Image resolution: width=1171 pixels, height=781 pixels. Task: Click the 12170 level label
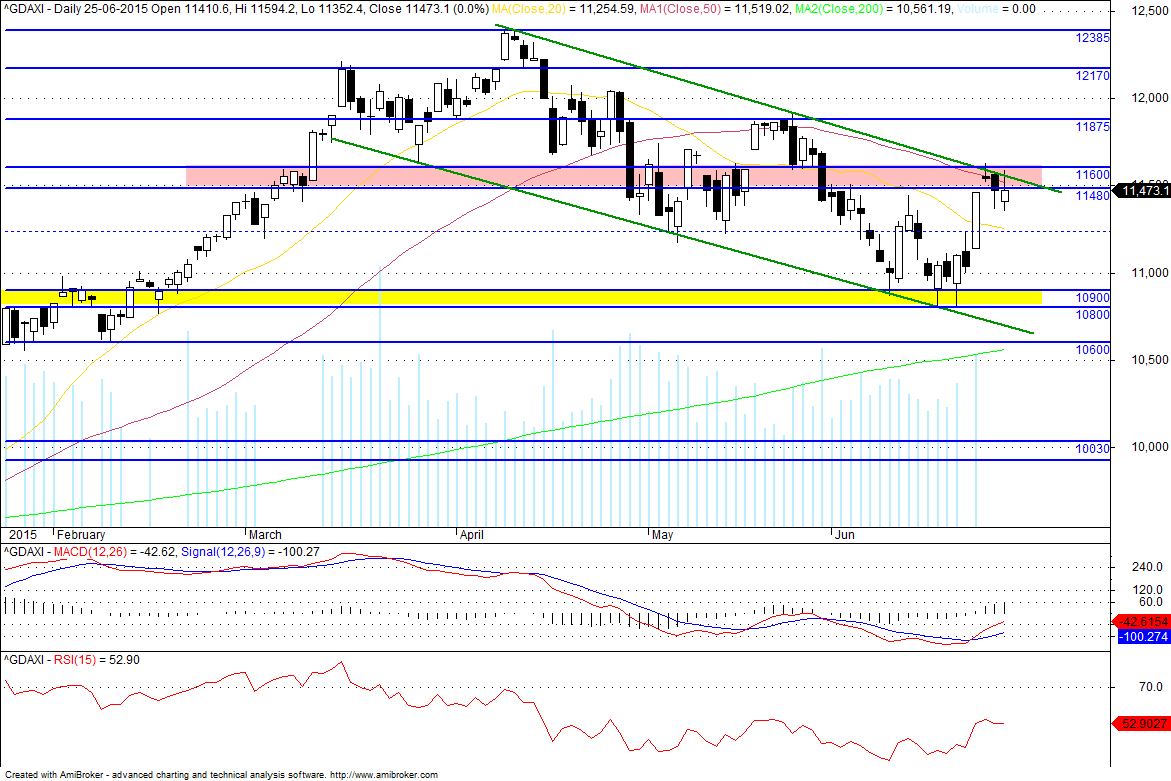pyautogui.click(x=1093, y=76)
